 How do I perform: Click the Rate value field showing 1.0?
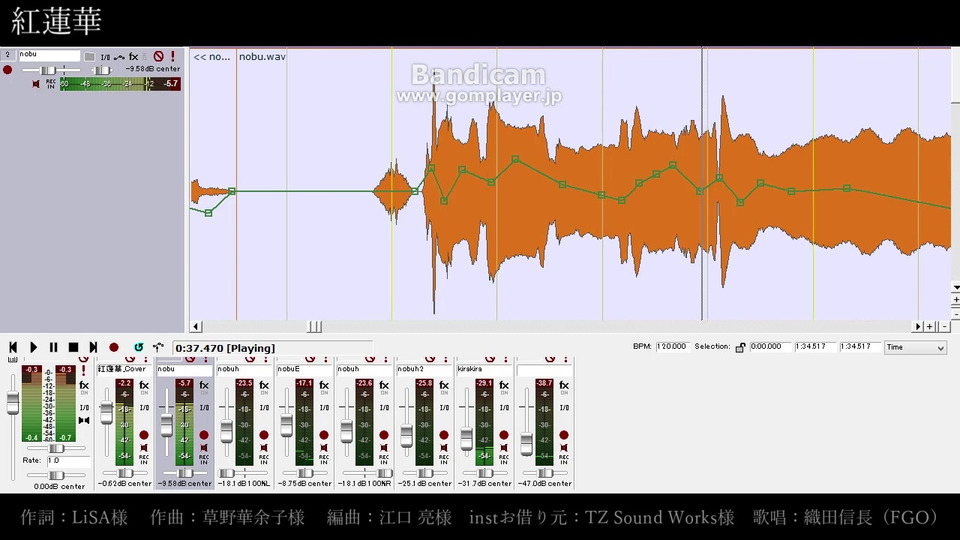pos(69,460)
